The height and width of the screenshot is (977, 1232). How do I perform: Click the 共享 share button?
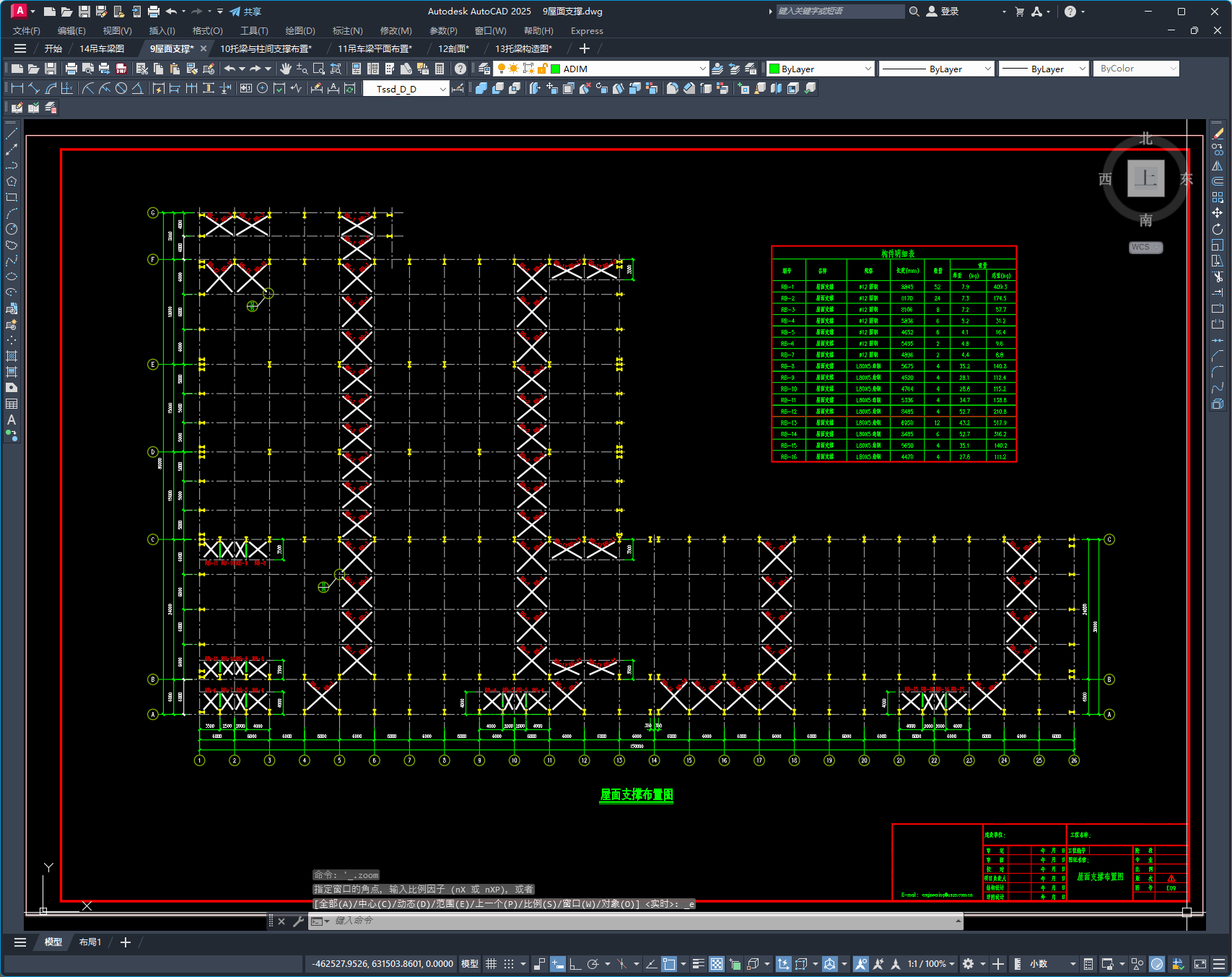245,12
